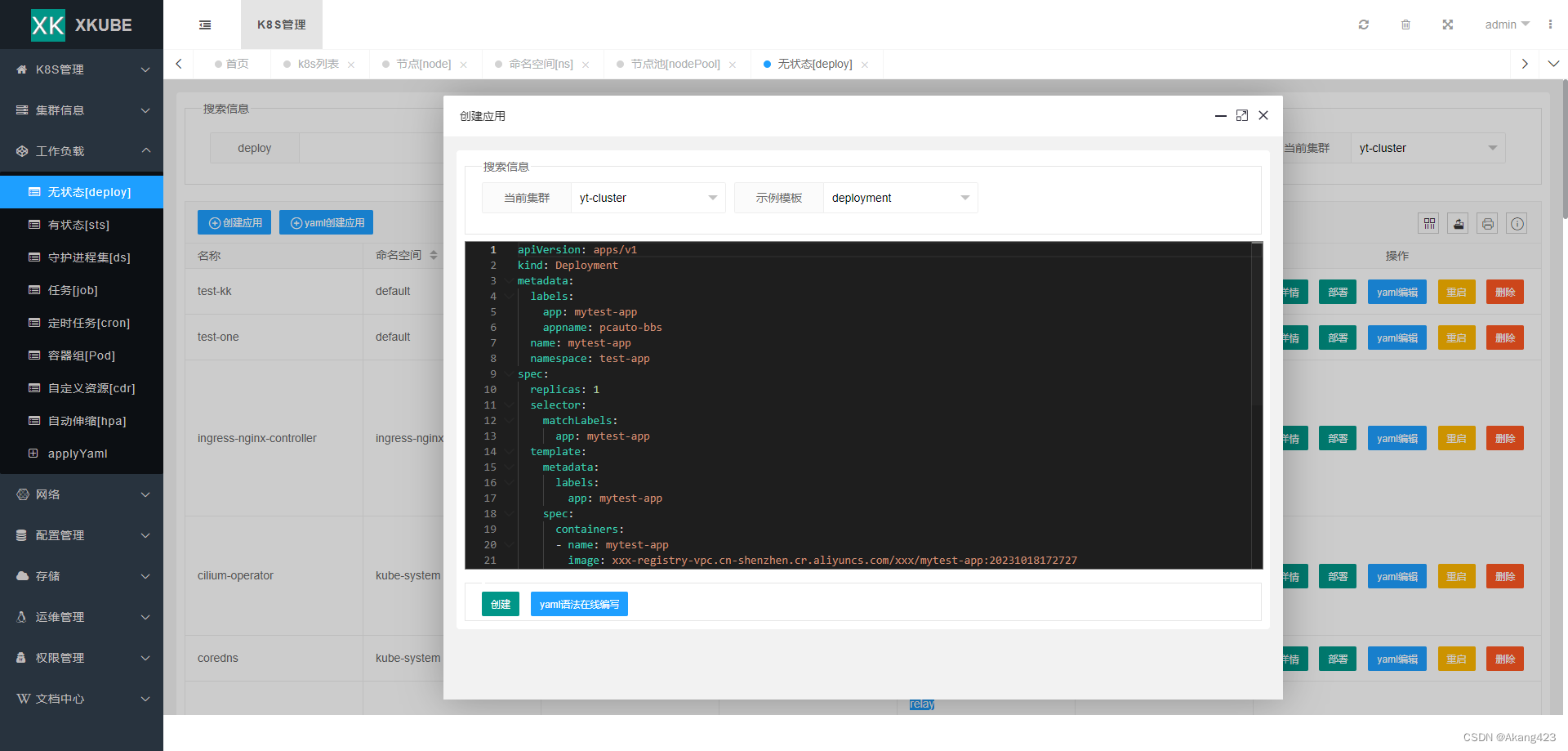Viewport: 1568px width, 751px height.
Task: Switch to the 首页 tab
Action: click(x=232, y=64)
